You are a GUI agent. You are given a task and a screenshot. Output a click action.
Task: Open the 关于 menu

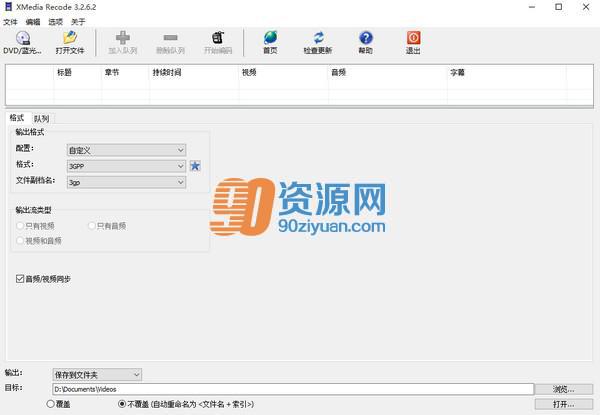pos(78,22)
